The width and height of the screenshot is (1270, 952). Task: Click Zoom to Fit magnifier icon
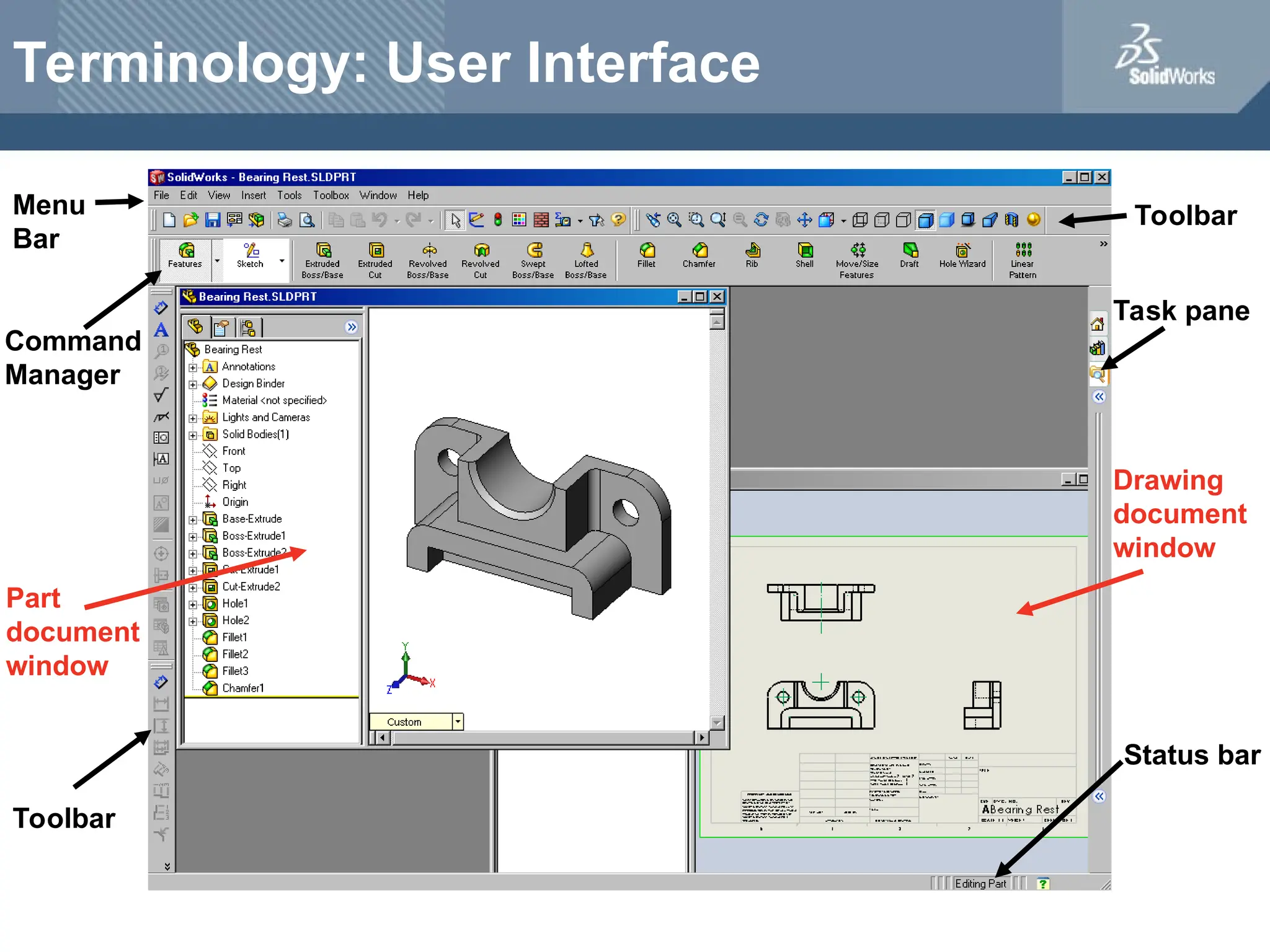click(674, 220)
